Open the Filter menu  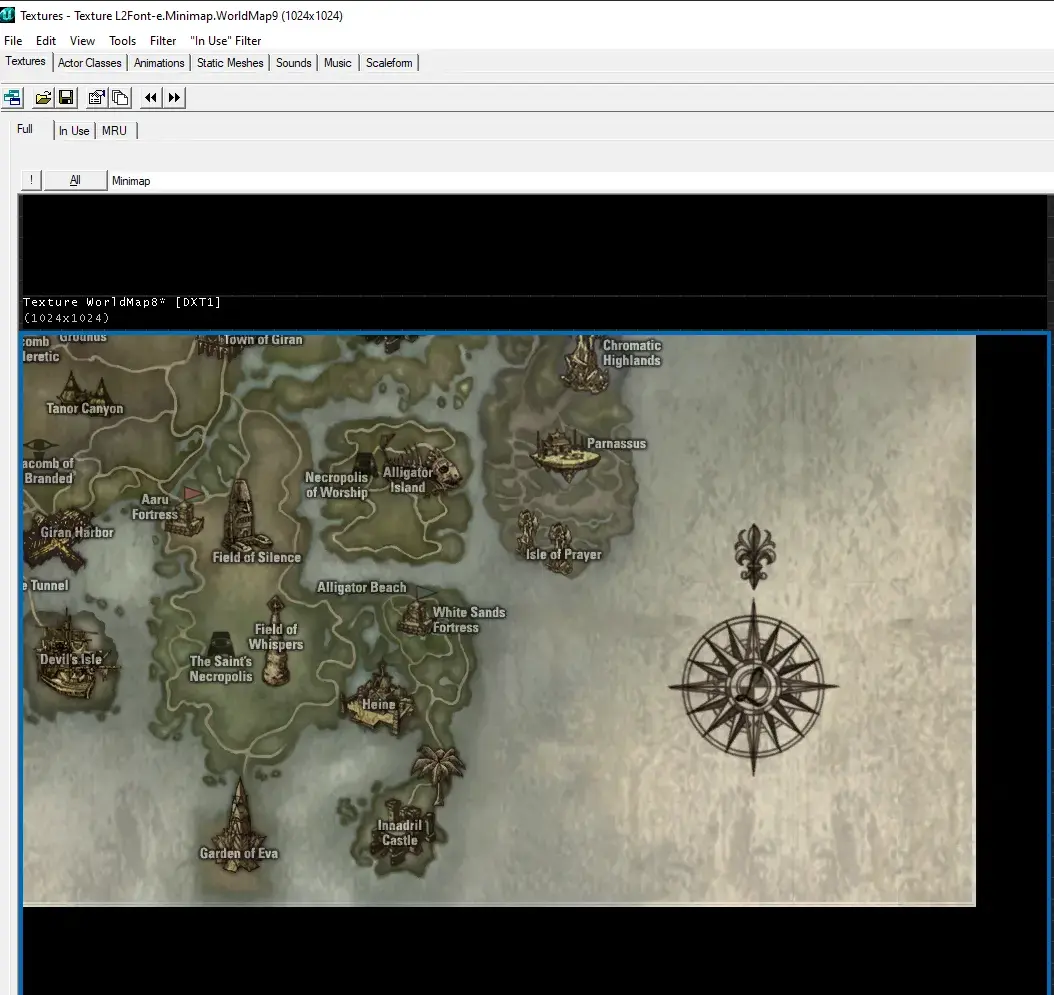click(163, 41)
